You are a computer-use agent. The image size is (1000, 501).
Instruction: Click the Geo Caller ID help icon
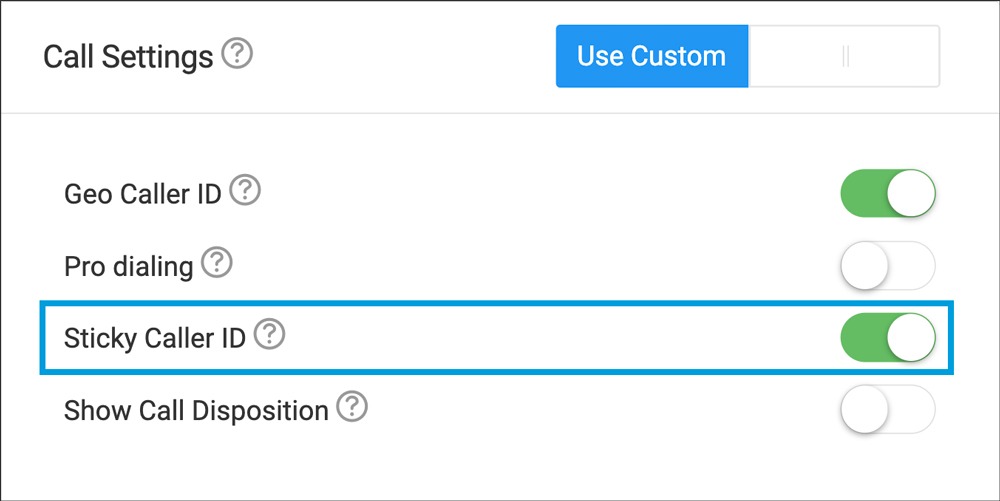coord(245,191)
